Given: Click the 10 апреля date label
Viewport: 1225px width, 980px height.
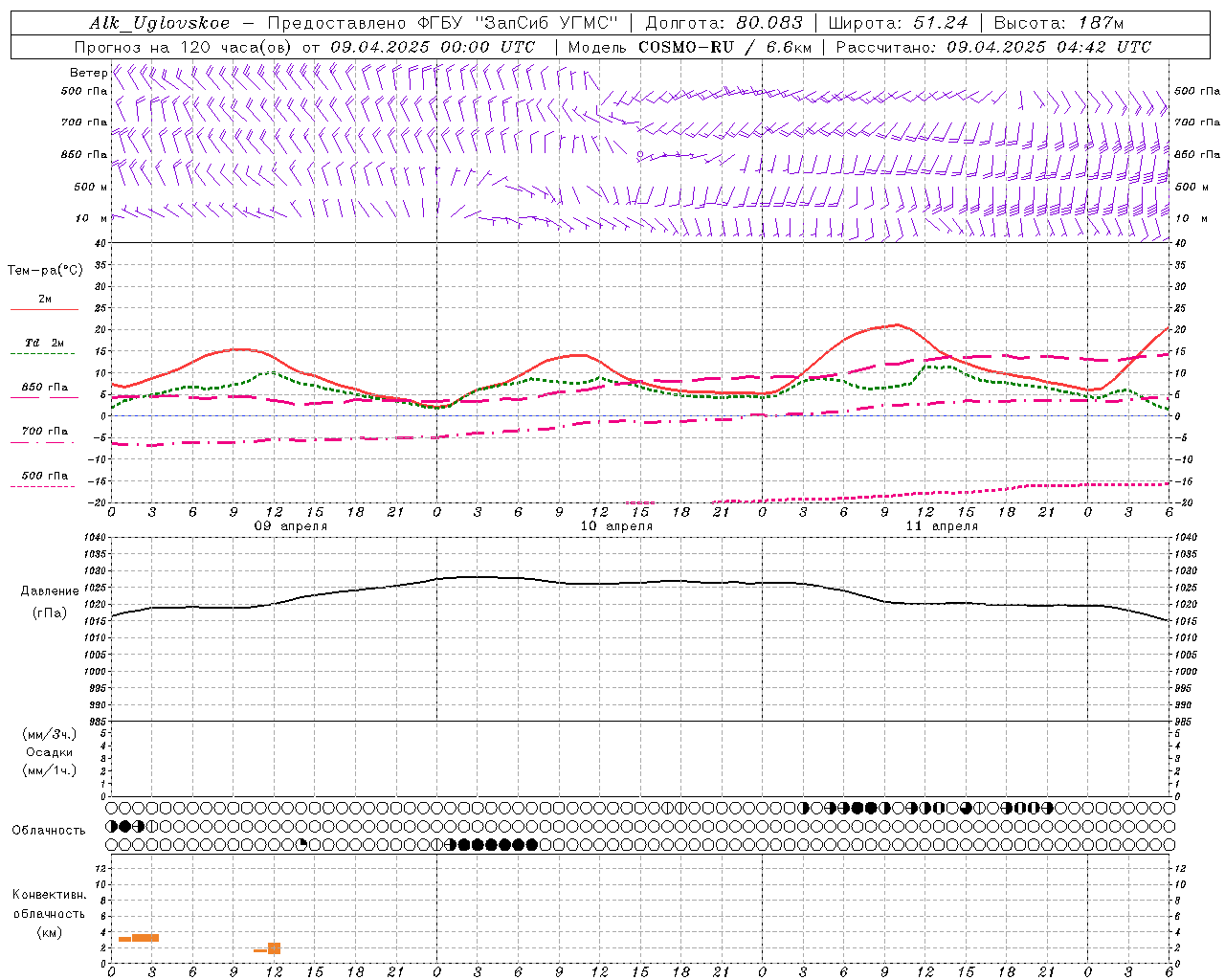Looking at the screenshot, I should click(616, 526).
